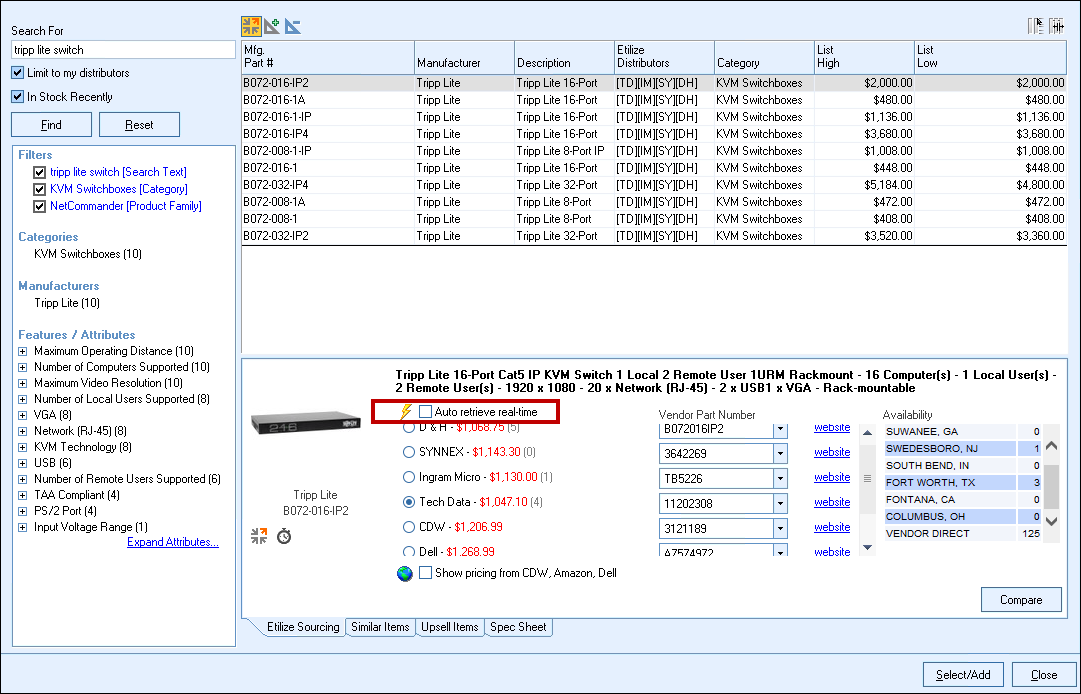Click FORT WORTH, TX availability row
The image size is (1081, 694).
pyautogui.click(x=962, y=482)
